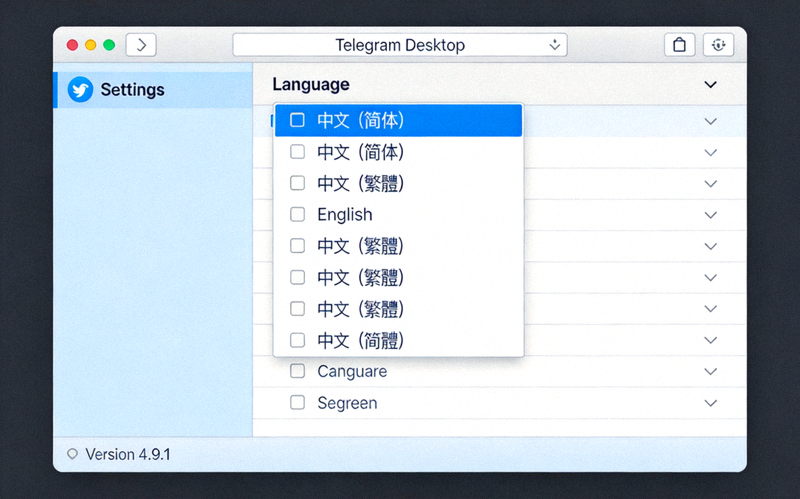Click the Settings label in the sidebar

[132, 90]
